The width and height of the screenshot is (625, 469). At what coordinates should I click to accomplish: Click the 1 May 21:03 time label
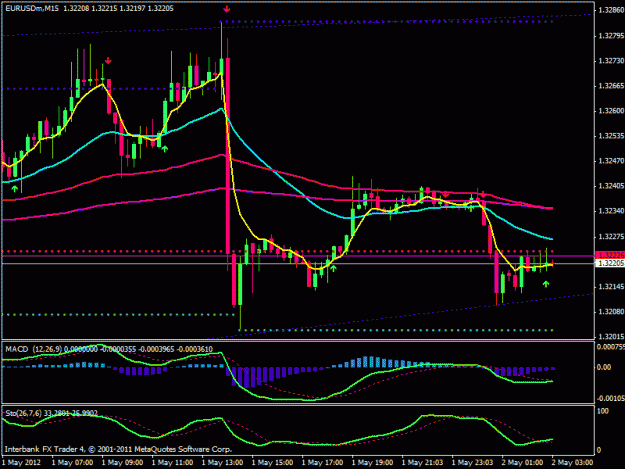423,463
